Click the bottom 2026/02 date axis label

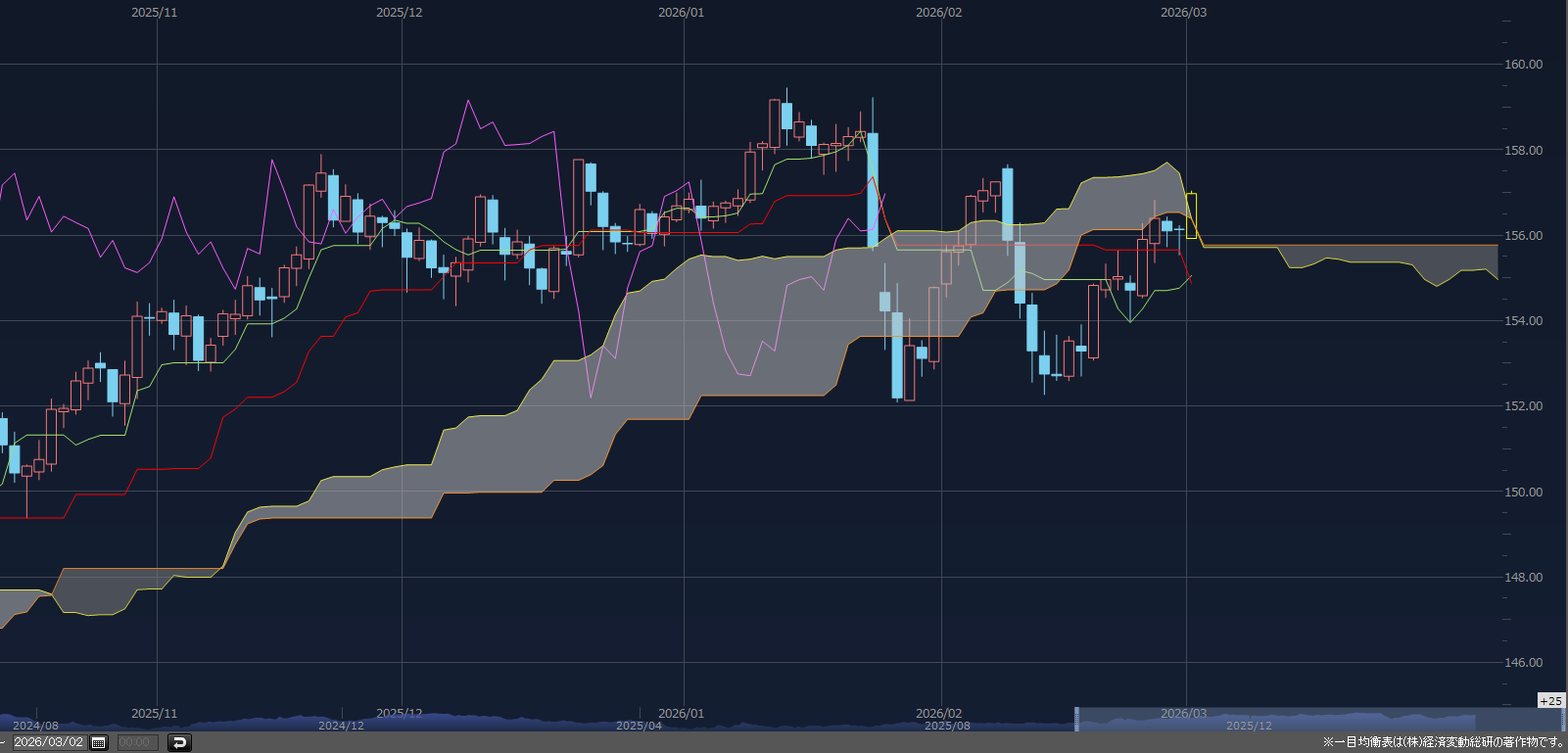point(938,713)
